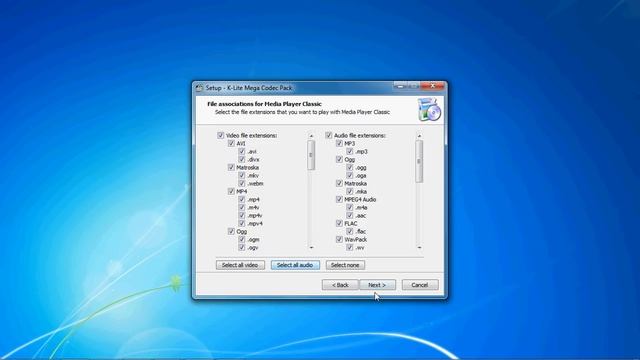The image size is (640, 360).
Task: Uncheck the MPEG4 Audio group checkbox
Action: click(x=339, y=199)
